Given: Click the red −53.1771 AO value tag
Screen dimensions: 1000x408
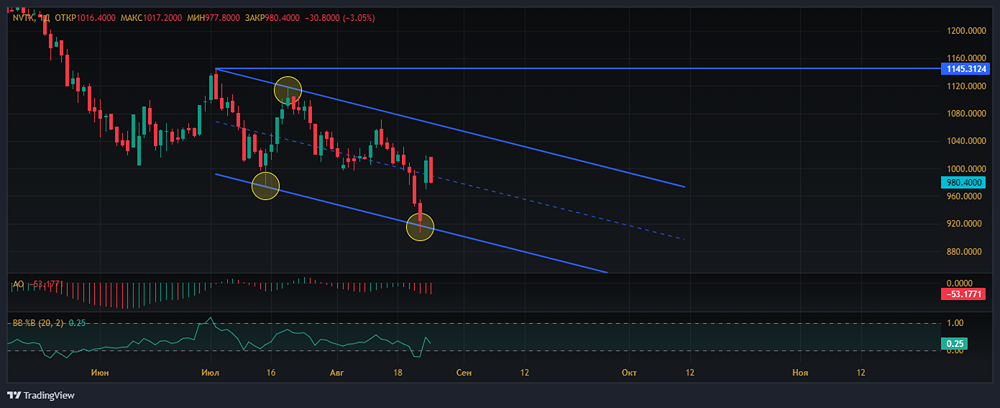Looking at the screenshot, I should (x=964, y=294).
